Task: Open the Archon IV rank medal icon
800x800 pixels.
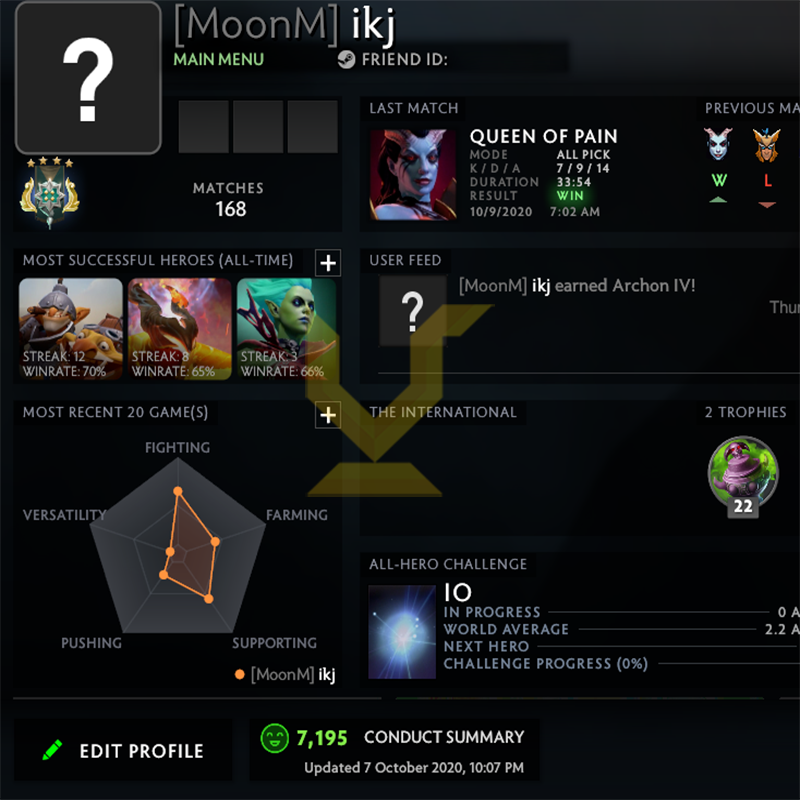Action: pos(49,193)
